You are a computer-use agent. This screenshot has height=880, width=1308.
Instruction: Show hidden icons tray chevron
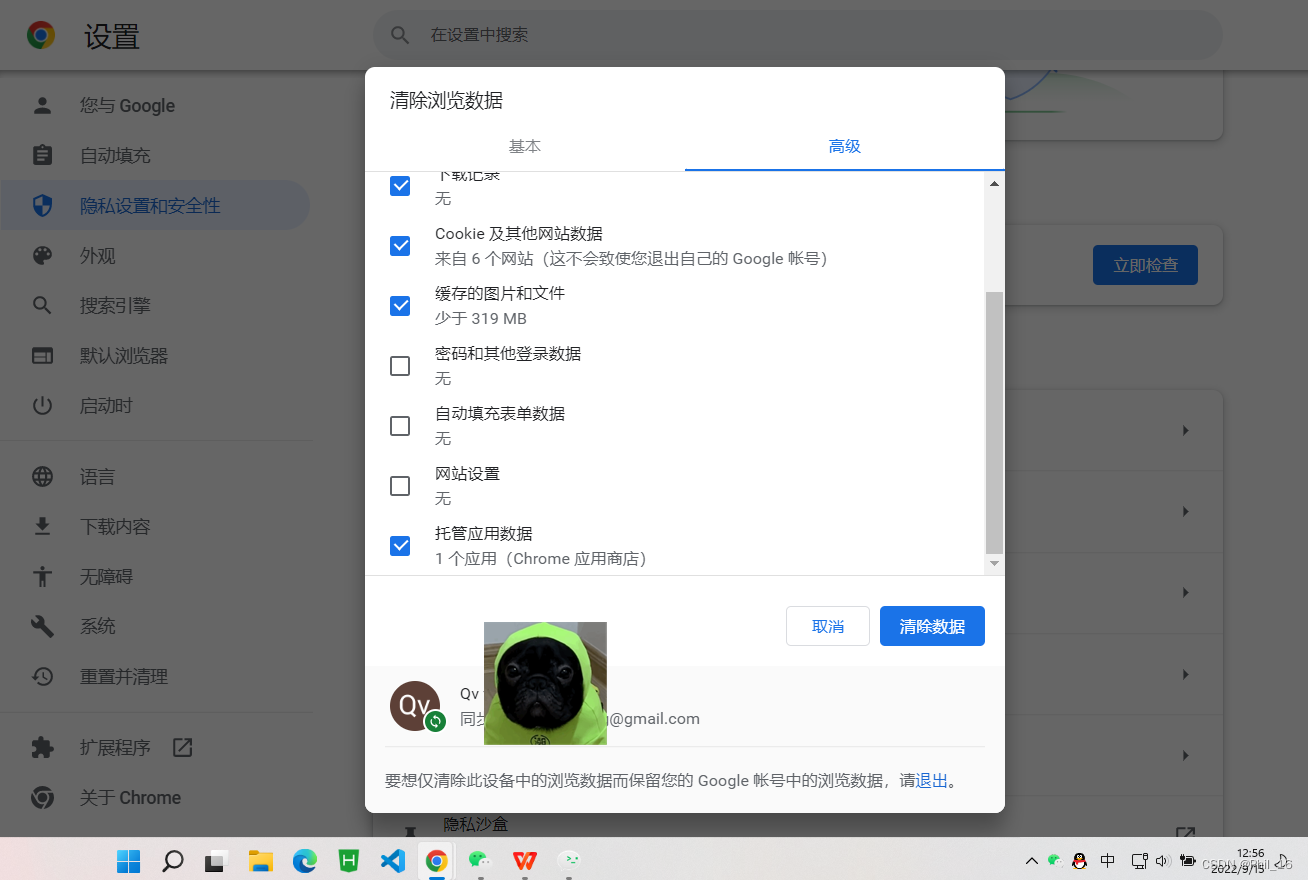(1031, 860)
